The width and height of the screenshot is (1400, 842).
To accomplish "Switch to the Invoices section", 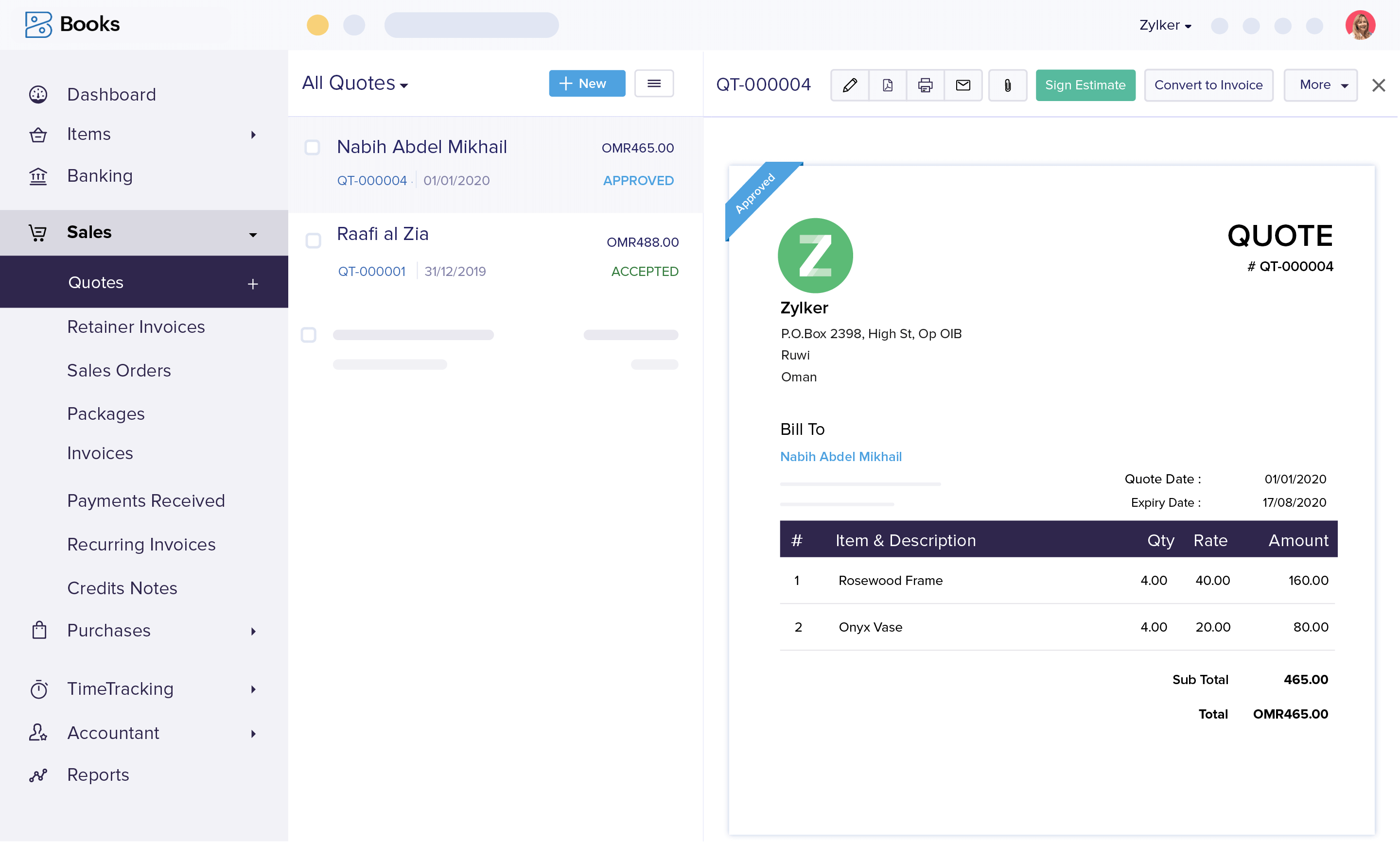I will (x=100, y=453).
